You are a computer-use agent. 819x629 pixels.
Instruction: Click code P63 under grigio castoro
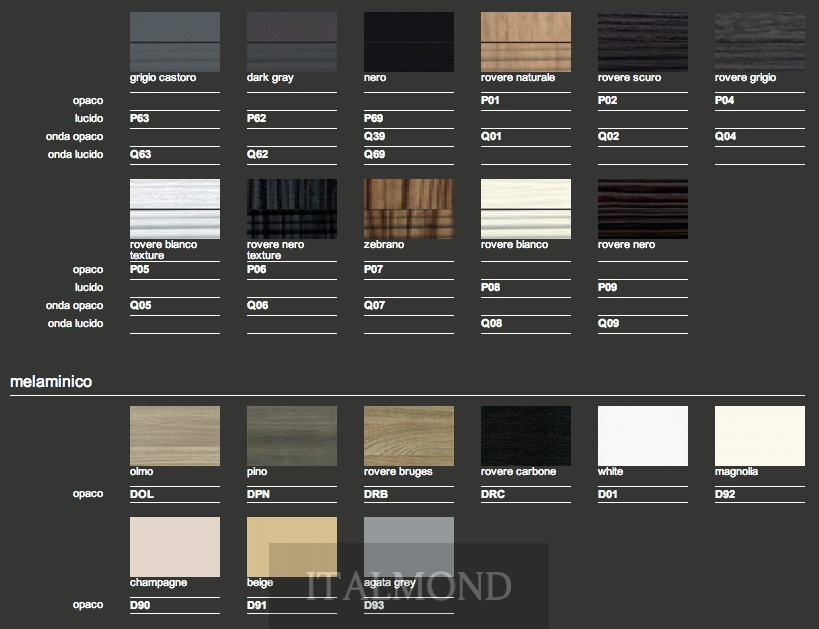coord(139,118)
